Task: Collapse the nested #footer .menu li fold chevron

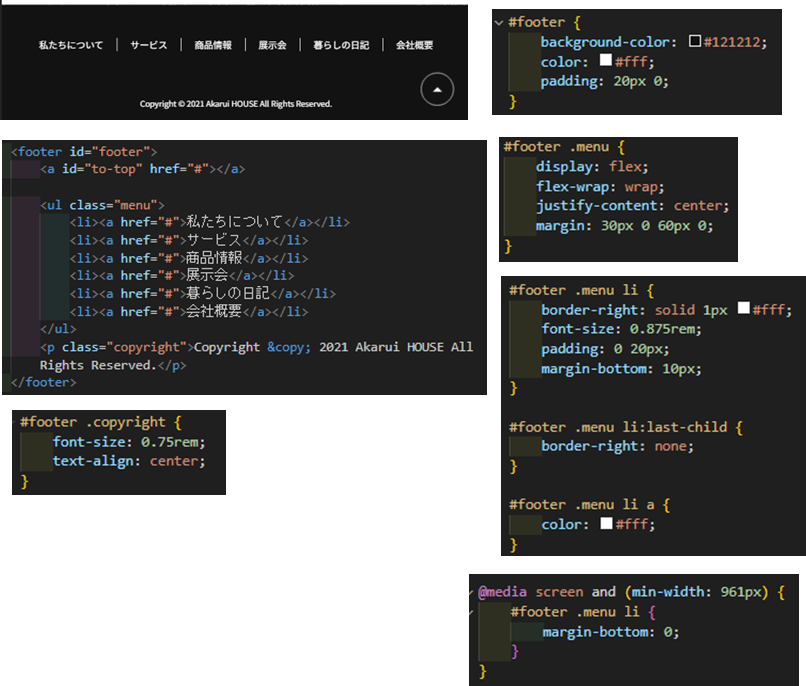Action: 471,612
